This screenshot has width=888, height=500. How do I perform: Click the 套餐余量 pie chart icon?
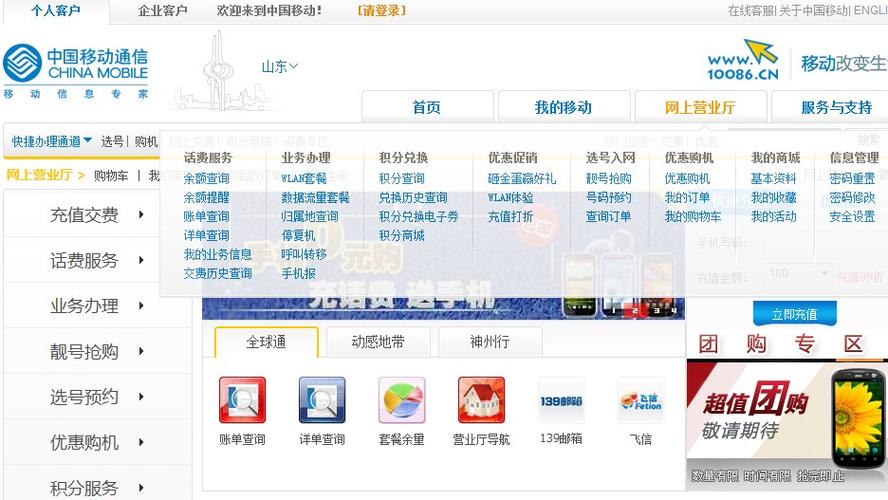(402, 400)
